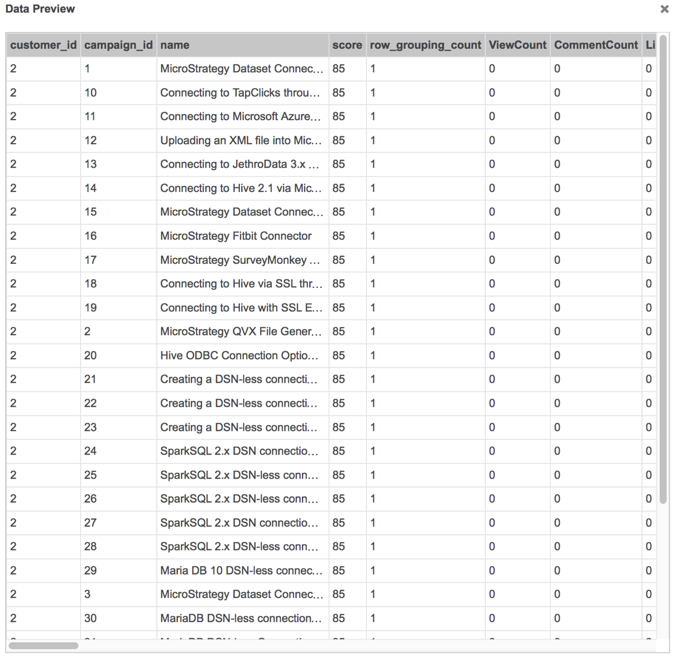677x663 pixels.
Task: Click the ViewCount cell in campaign 20 row
Action: pos(518,356)
